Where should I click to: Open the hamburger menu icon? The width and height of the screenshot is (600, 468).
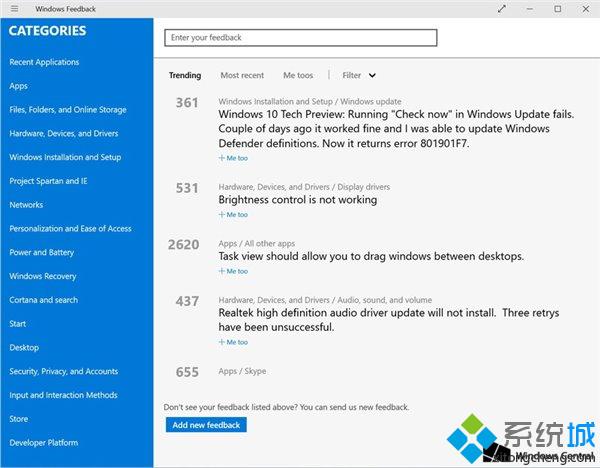click(15, 8)
